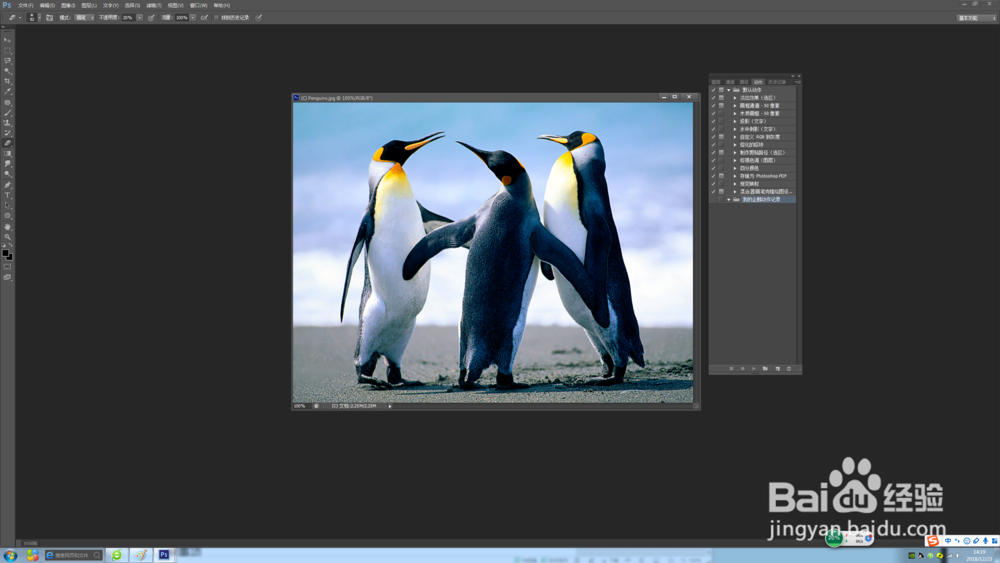The image size is (1000, 563).
Task: Open the 文件(F) menu
Action: click(x=26, y=5)
